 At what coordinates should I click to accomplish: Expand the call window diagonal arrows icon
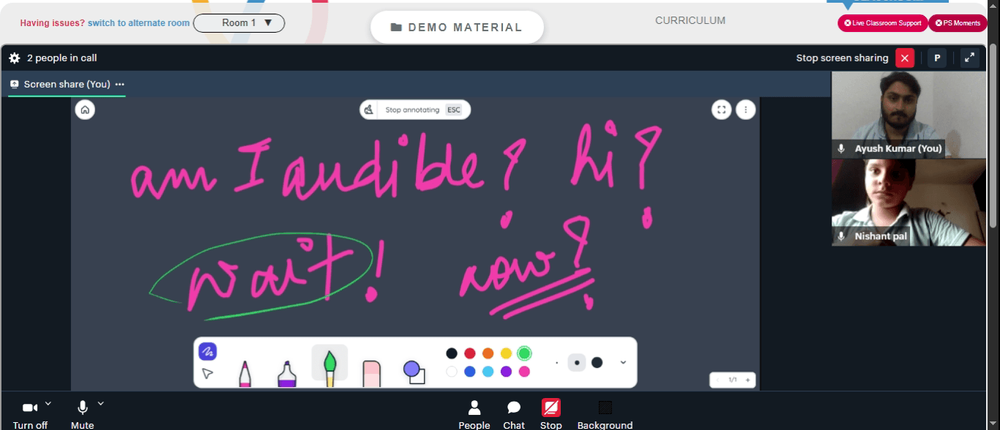(x=969, y=57)
